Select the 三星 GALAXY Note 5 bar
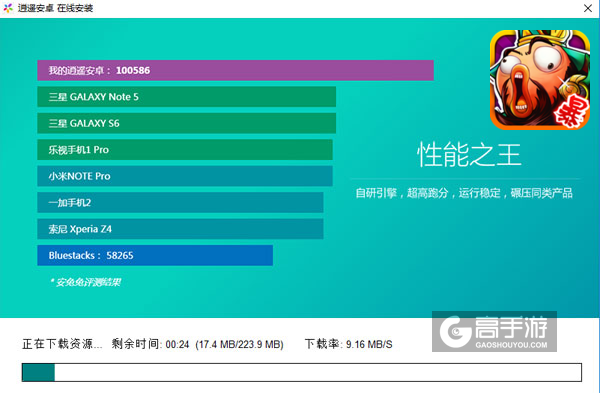The image size is (600, 393). pos(186,97)
